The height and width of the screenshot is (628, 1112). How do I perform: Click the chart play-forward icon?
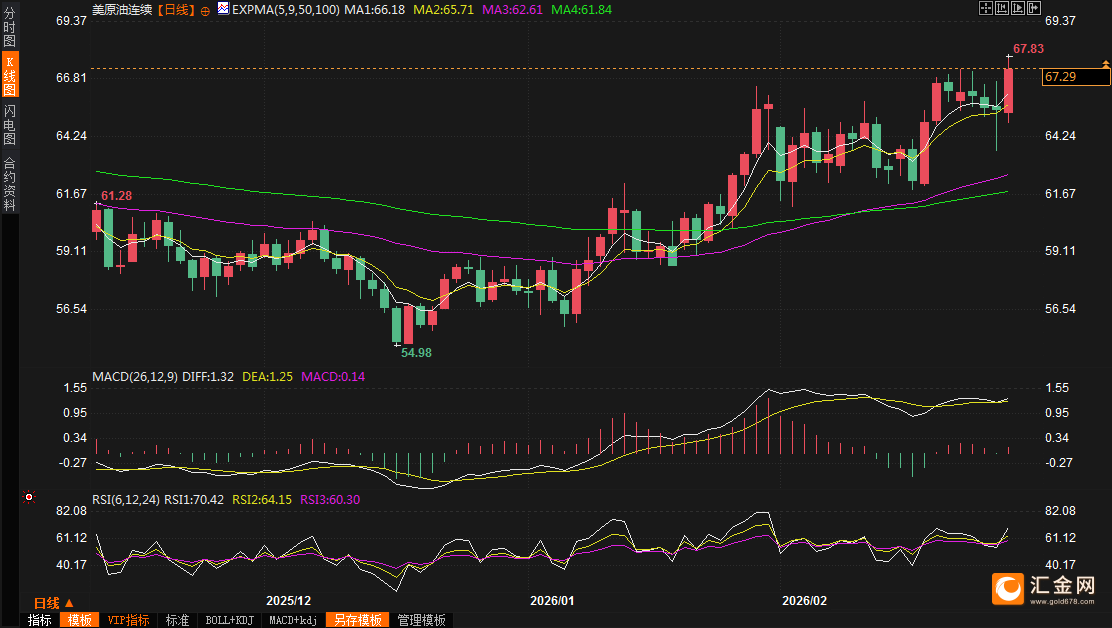[x=1017, y=8]
